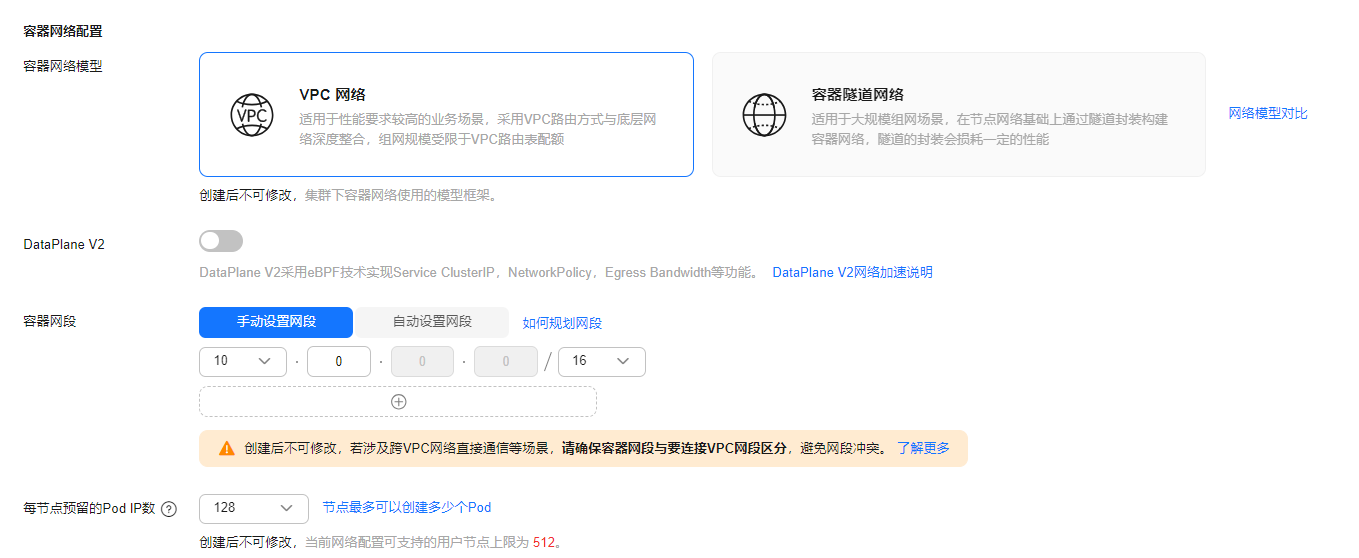Screen dimensions: 1359x558
Task: Open 节点最多可以创建多少个Pod link
Action: coord(407,507)
